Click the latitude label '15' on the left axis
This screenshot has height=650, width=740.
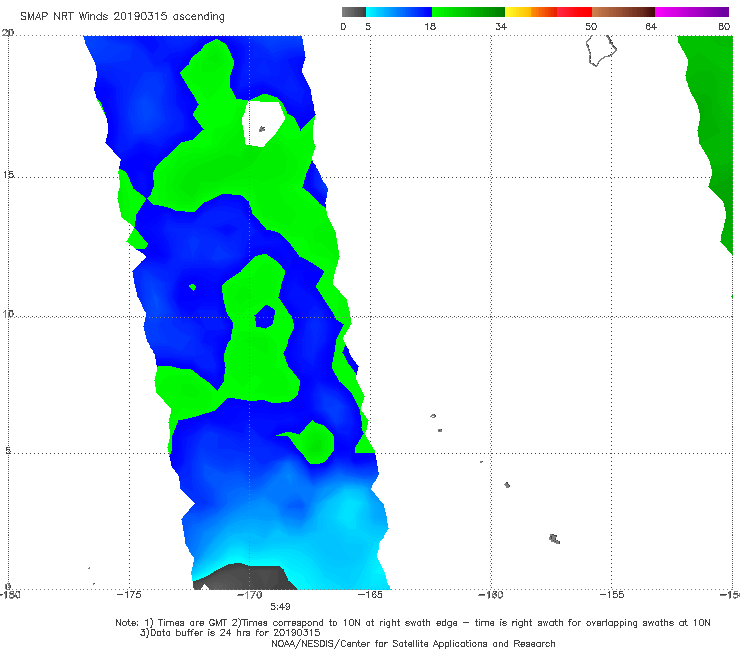[8, 175]
